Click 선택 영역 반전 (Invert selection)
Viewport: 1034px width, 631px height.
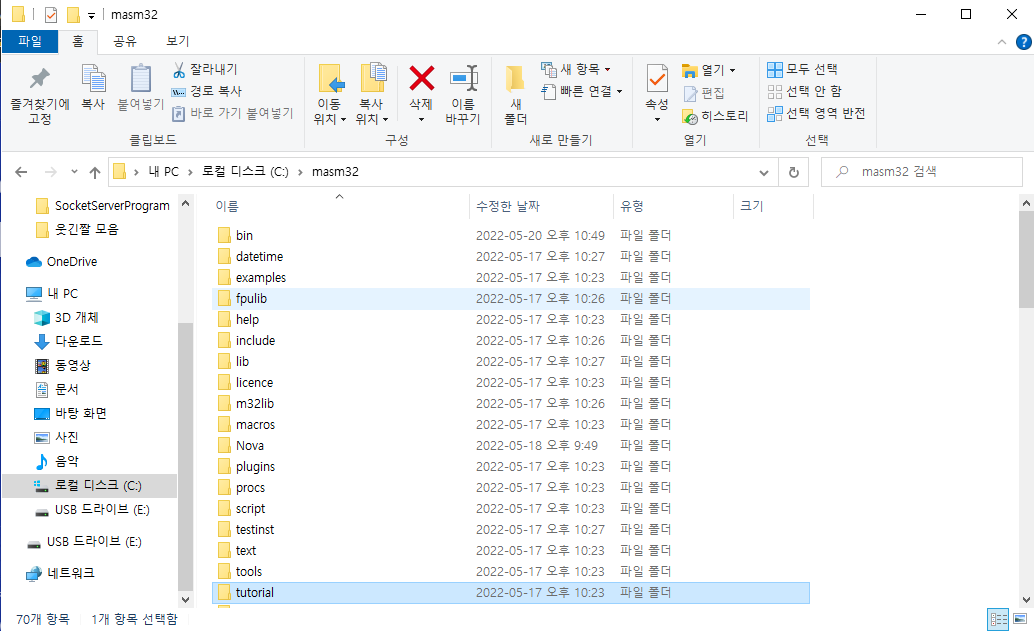816,113
